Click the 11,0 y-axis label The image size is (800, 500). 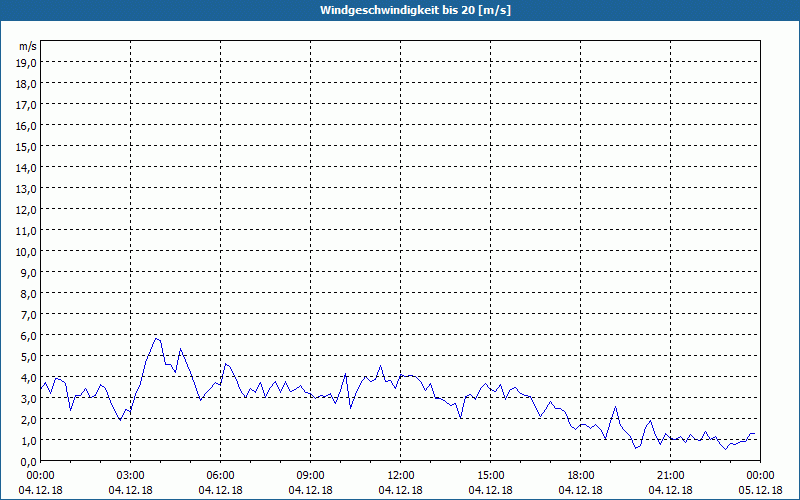click(x=27, y=231)
